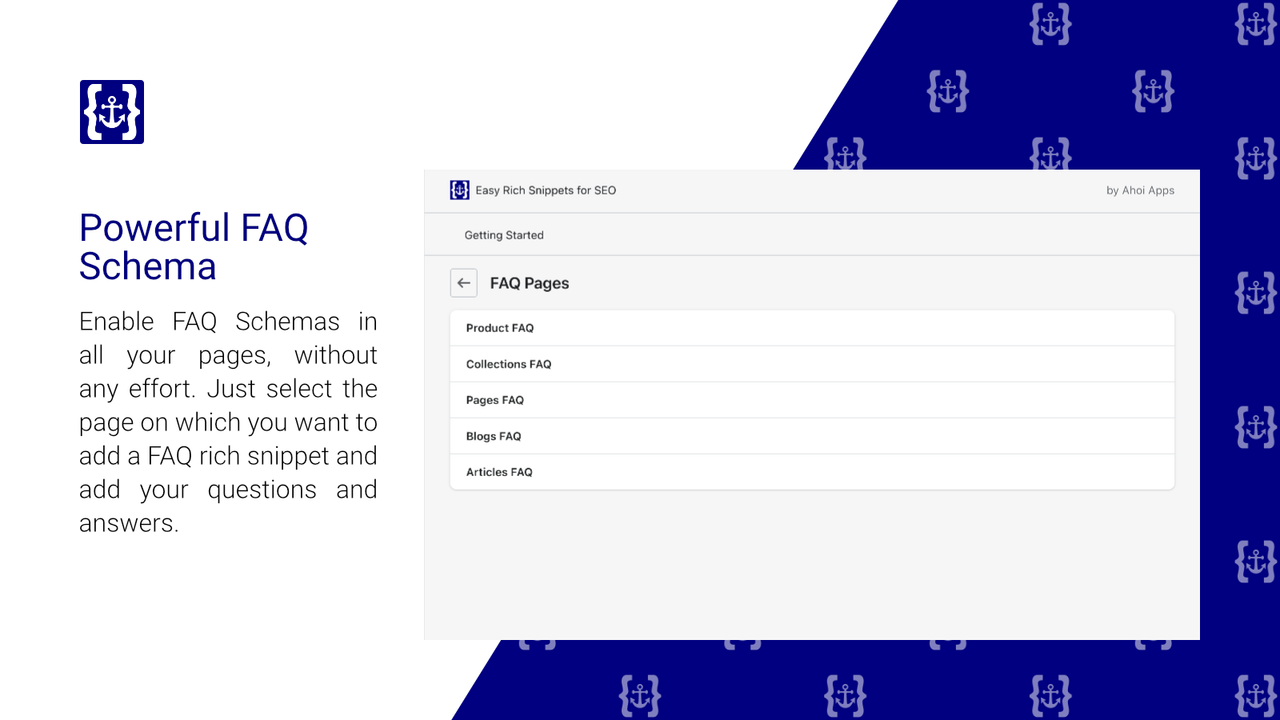The image size is (1280, 720).
Task: Click the FAQ Pages title text
Action: pos(529,283)
